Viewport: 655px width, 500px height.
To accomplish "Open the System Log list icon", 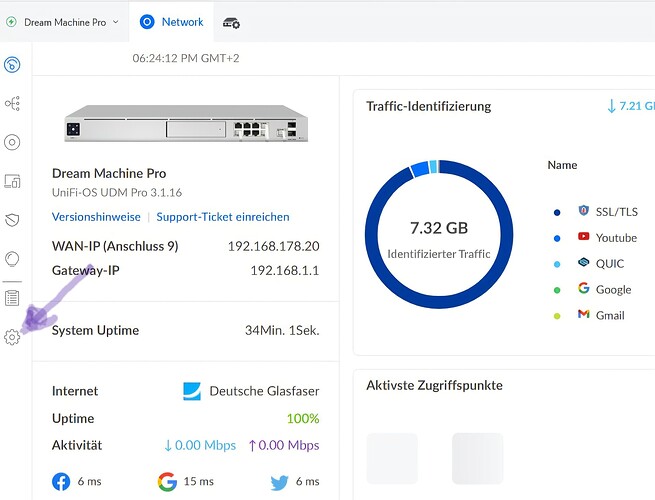I will tap(12, 298).
